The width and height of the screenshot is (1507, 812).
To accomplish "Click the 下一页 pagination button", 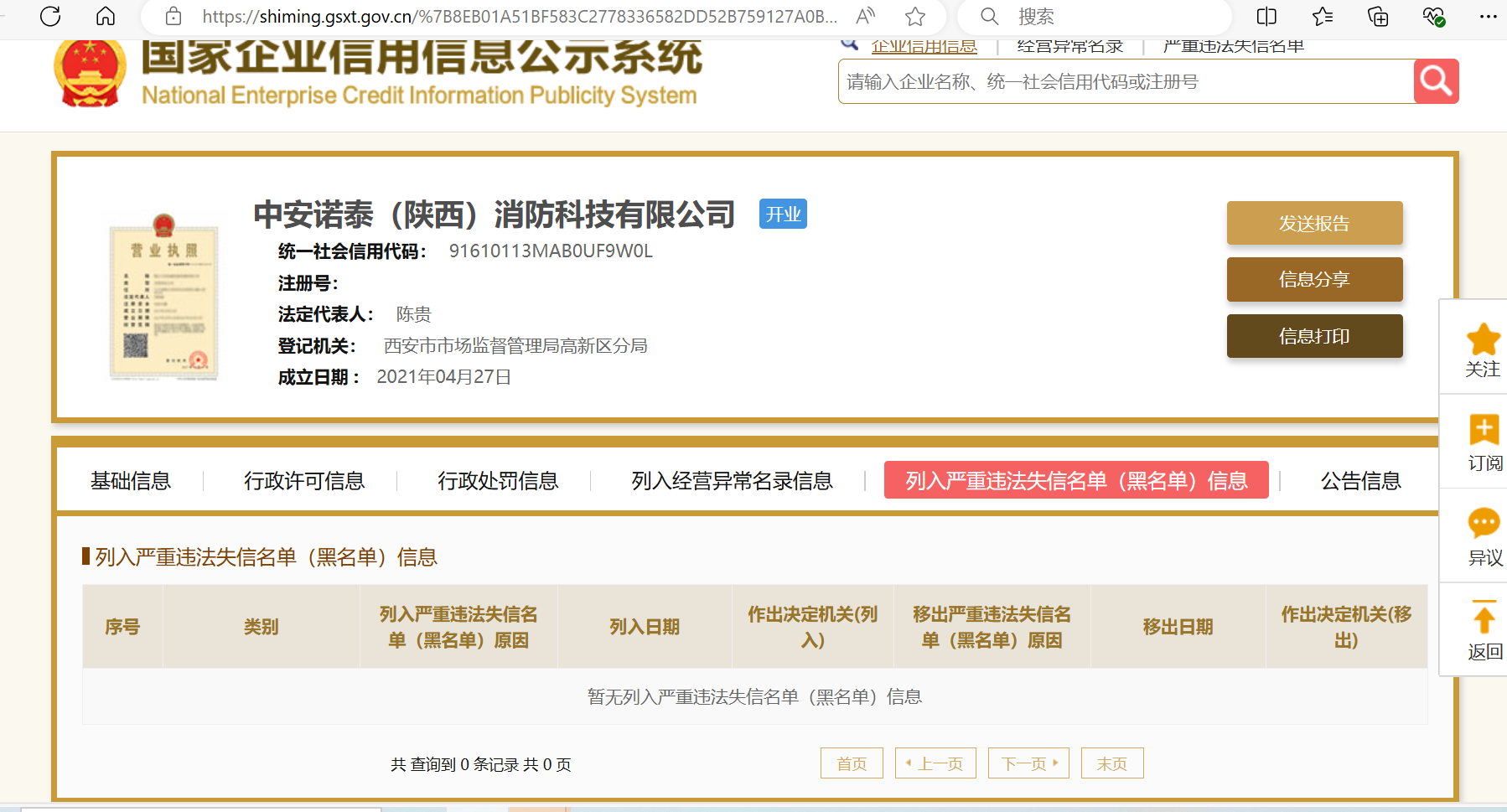I will (x=1028, y=763).
